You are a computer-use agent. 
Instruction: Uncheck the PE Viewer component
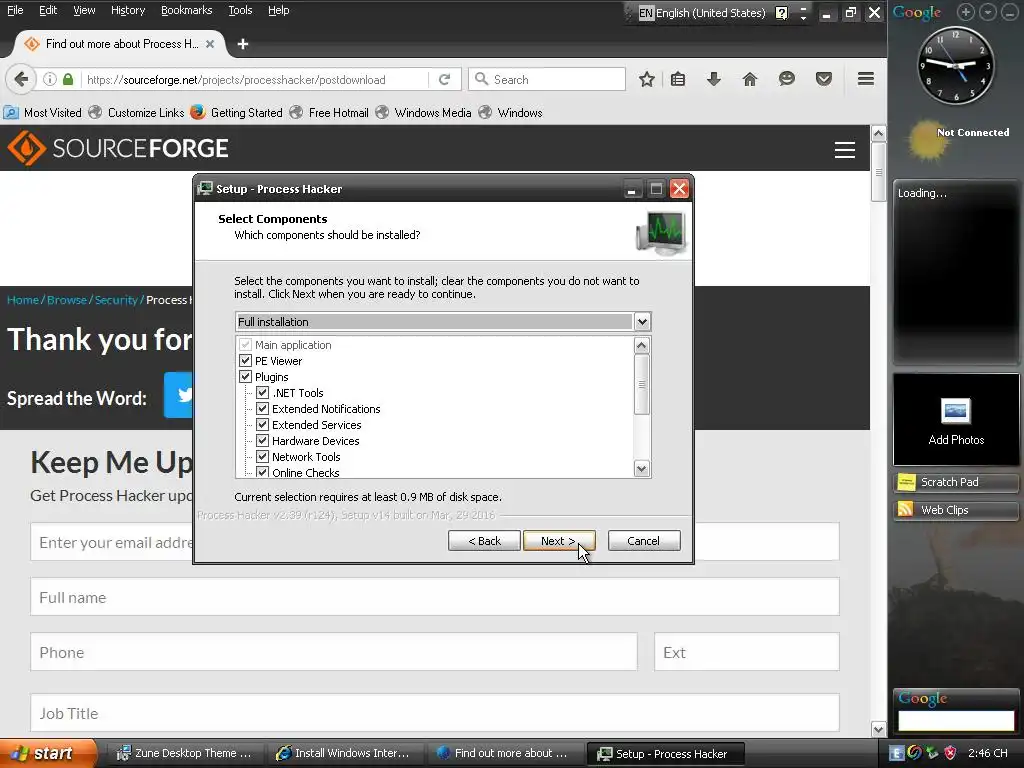(246, 360)
